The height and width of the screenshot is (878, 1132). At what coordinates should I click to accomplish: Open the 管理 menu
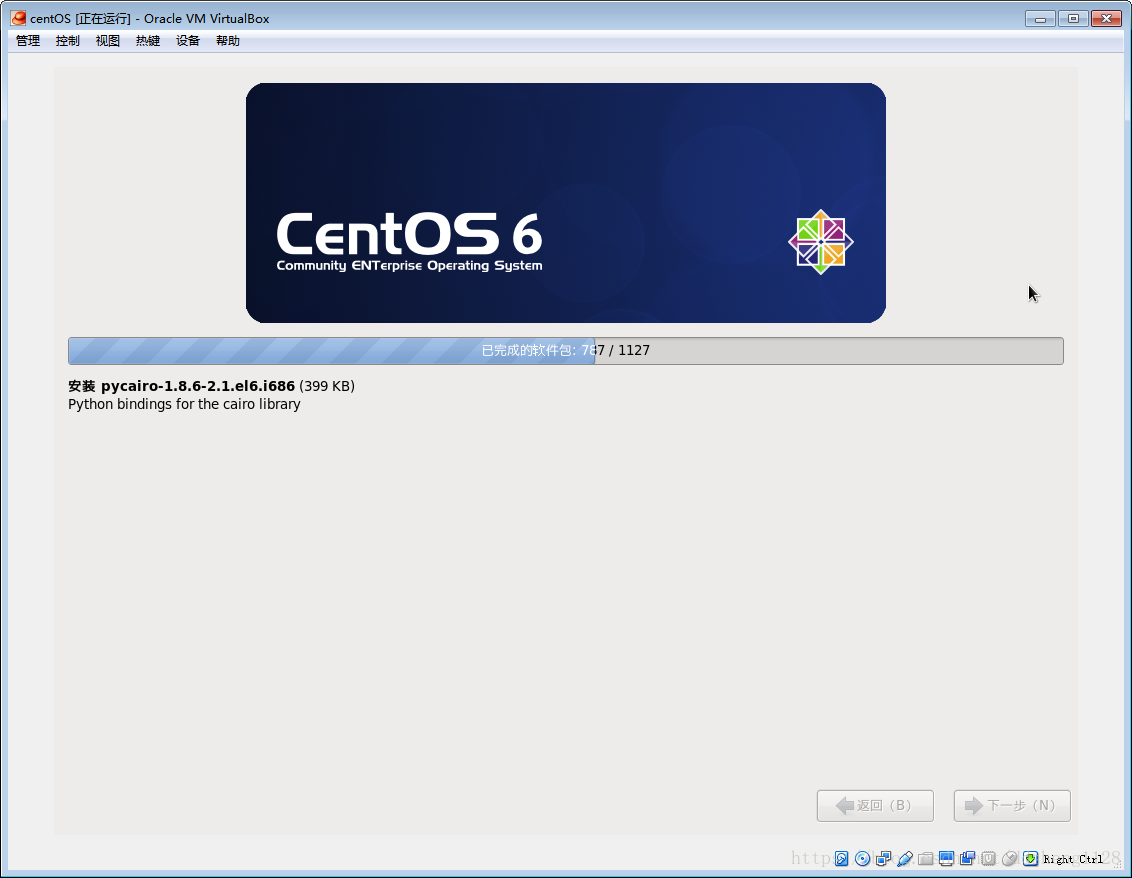tap(28, 41)
